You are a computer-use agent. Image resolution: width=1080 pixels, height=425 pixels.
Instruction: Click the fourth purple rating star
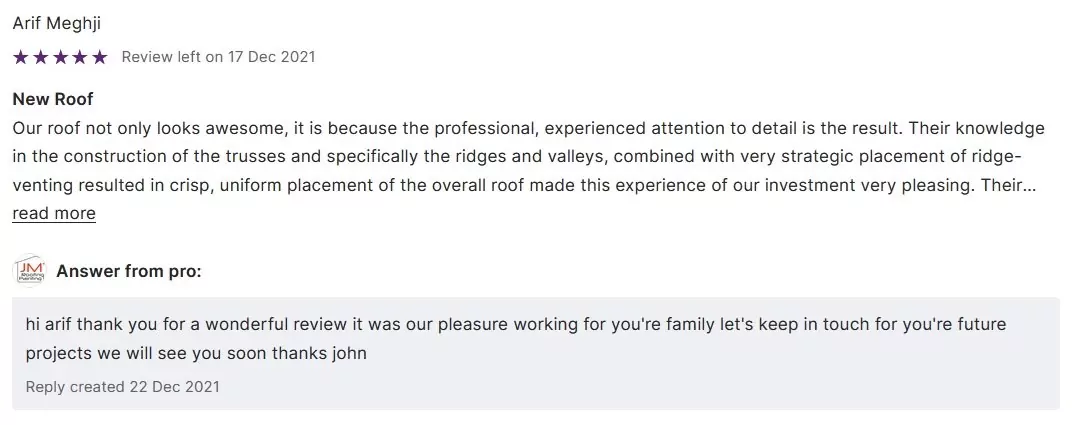coord(80,57)
